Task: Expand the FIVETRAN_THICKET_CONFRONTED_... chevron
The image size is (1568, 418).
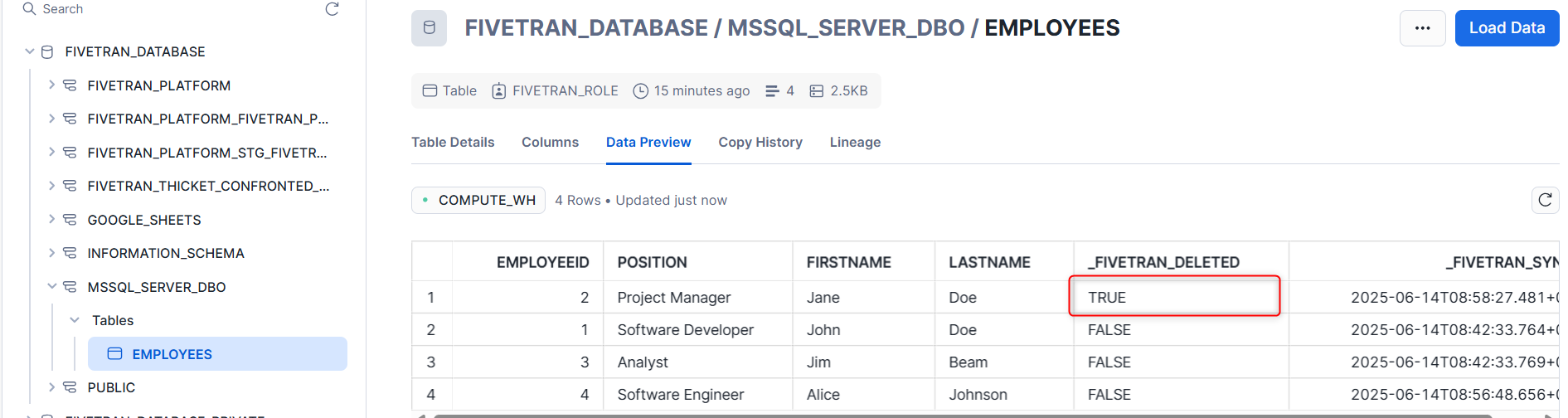Action: point(51,186)
